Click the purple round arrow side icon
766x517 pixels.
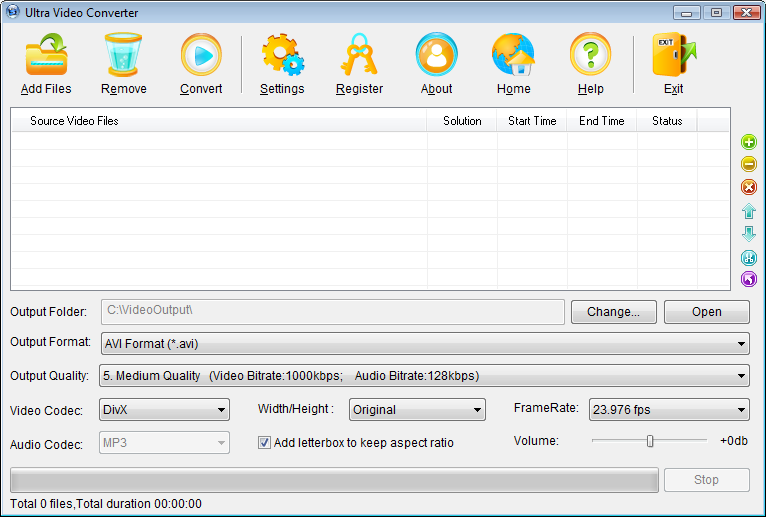pos(748,279)
